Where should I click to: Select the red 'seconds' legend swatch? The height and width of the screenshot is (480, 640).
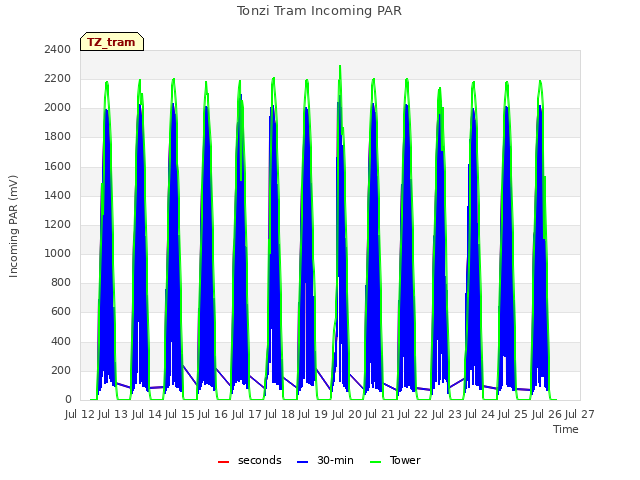pyautogui.click(x=223, y=462)
